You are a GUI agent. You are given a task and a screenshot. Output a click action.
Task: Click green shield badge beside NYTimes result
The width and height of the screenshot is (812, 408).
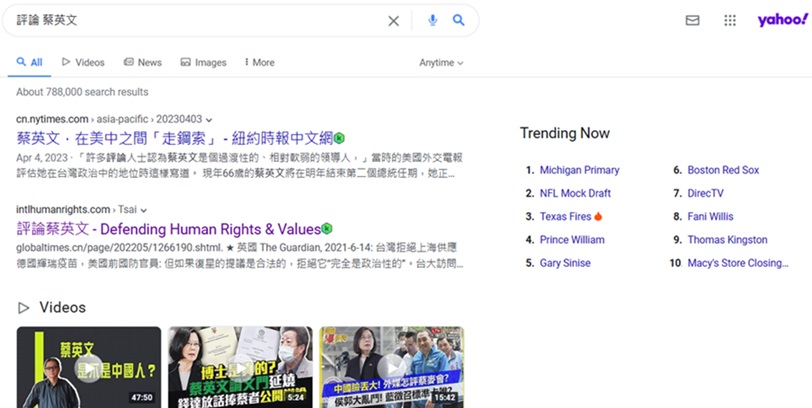coord(340,137)
